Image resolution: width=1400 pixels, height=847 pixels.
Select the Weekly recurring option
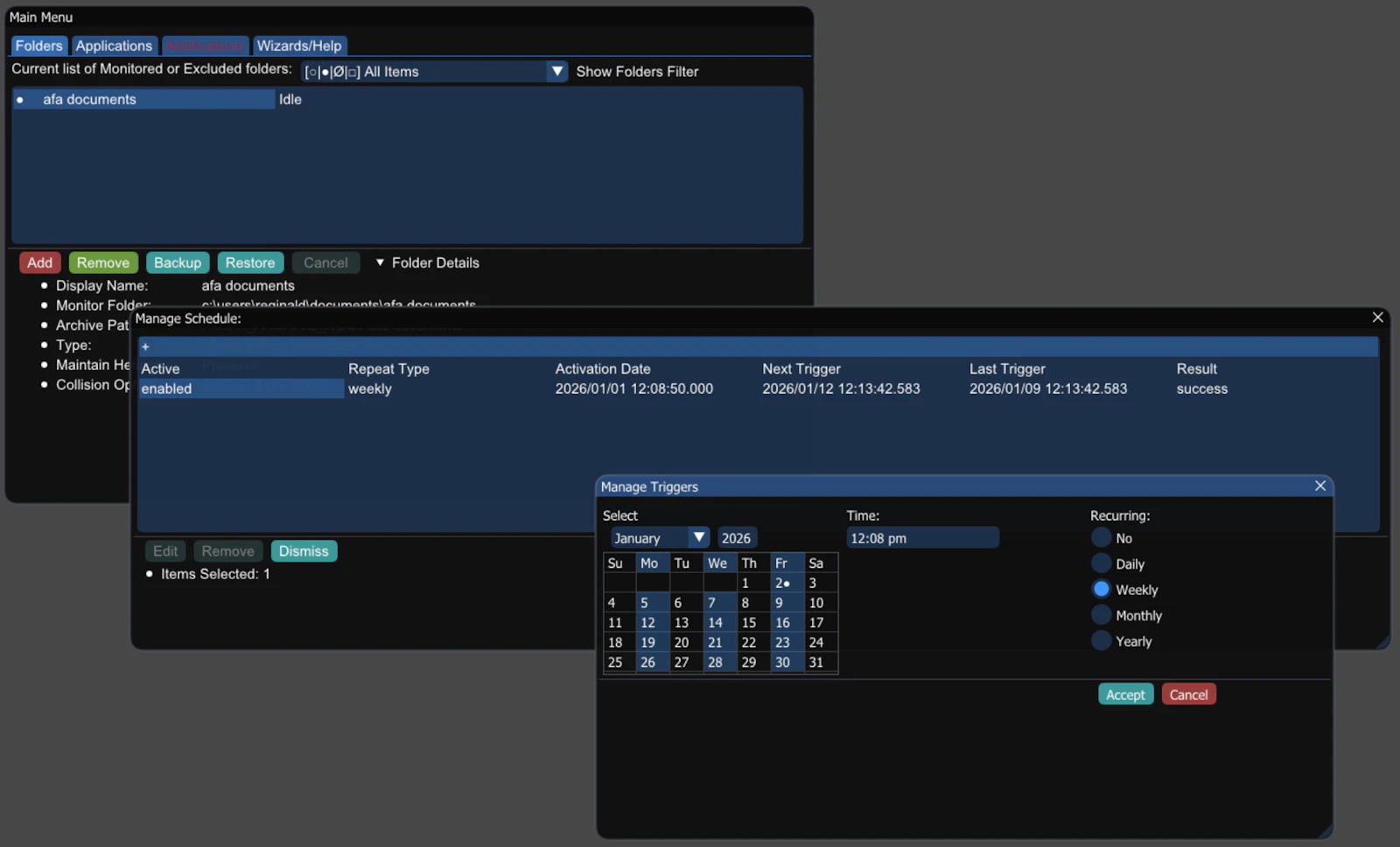1102,589
